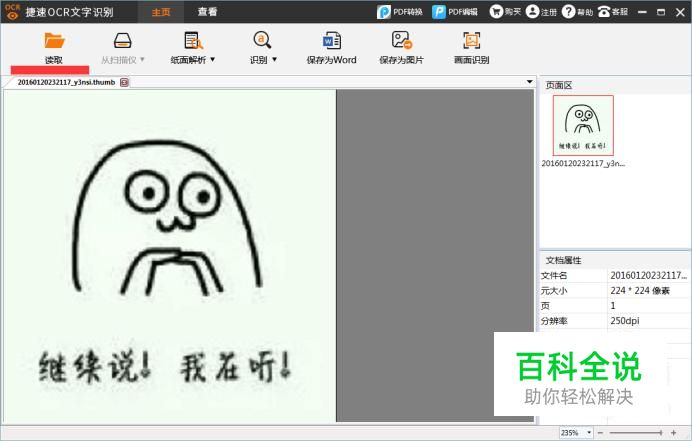Click the thumbnail caption 20160120232117_y3n...
Image resolution: width=692 pixels, height=441 pixels.
pyautogui.click(x=583, y=163)
